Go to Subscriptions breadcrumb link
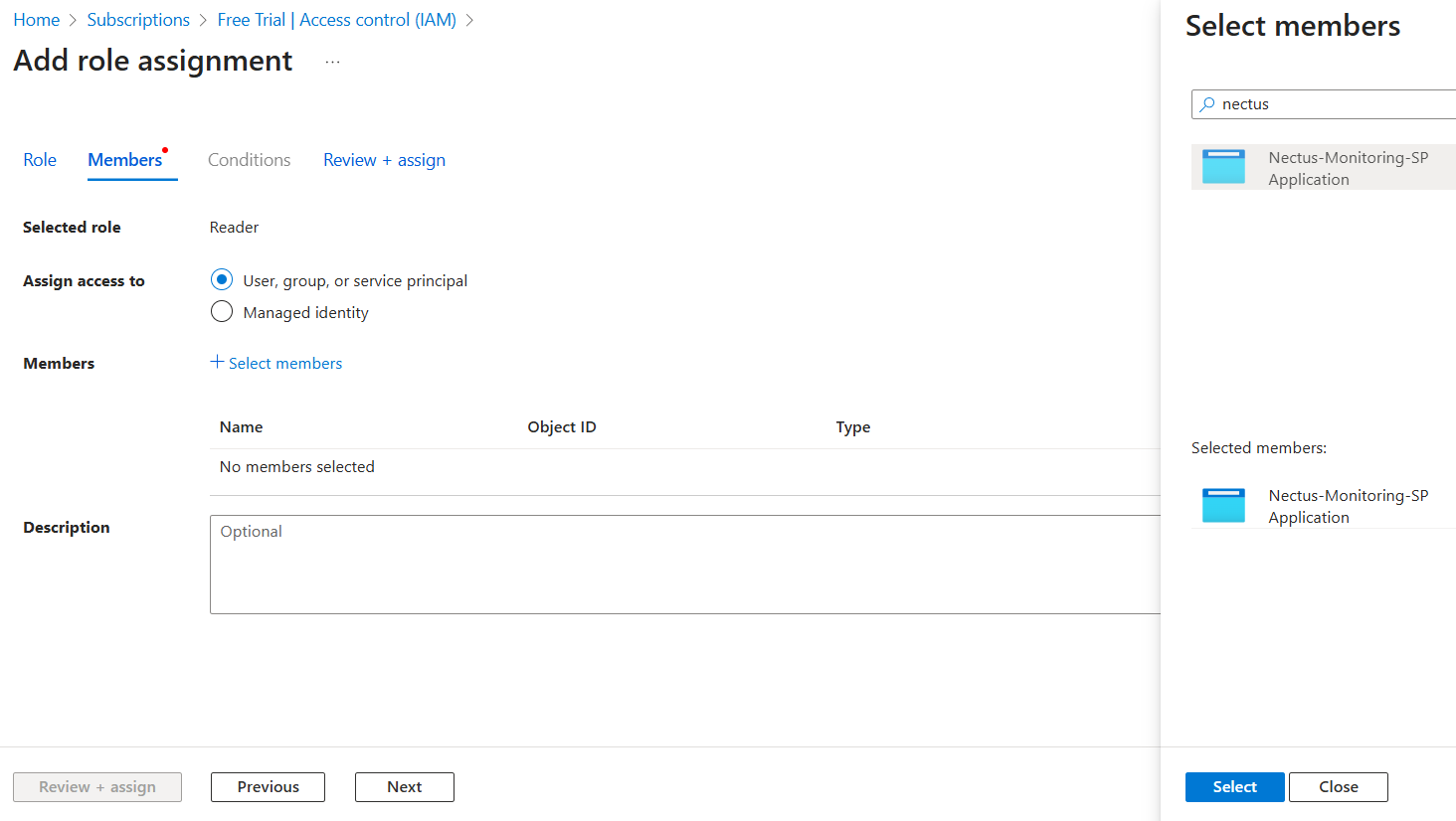This screenshot has width=1456, height=821. 138,20
